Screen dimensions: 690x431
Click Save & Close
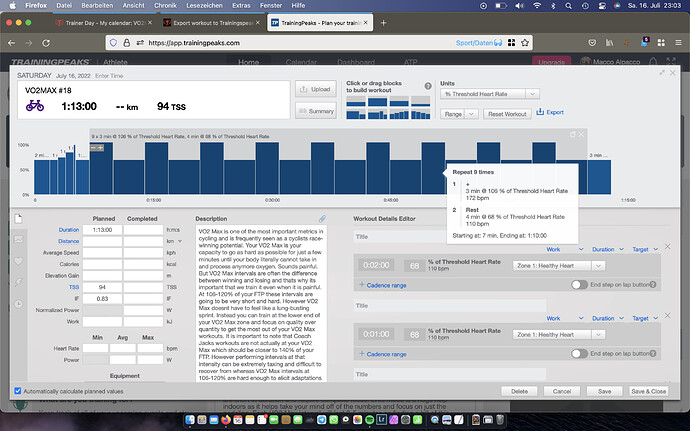pyautogui.click(x=649, y=391)
